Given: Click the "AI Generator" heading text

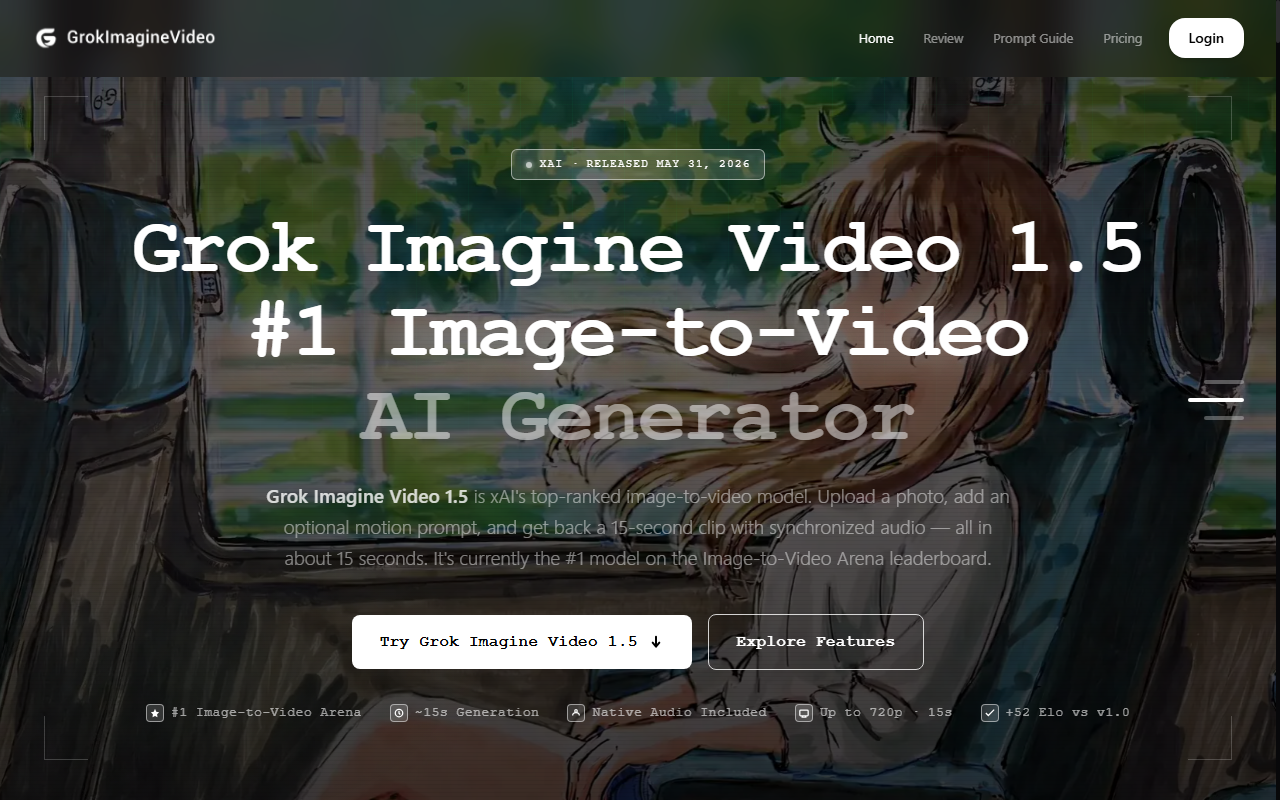Looking at the screenshot, I should [x=638, y=417].
